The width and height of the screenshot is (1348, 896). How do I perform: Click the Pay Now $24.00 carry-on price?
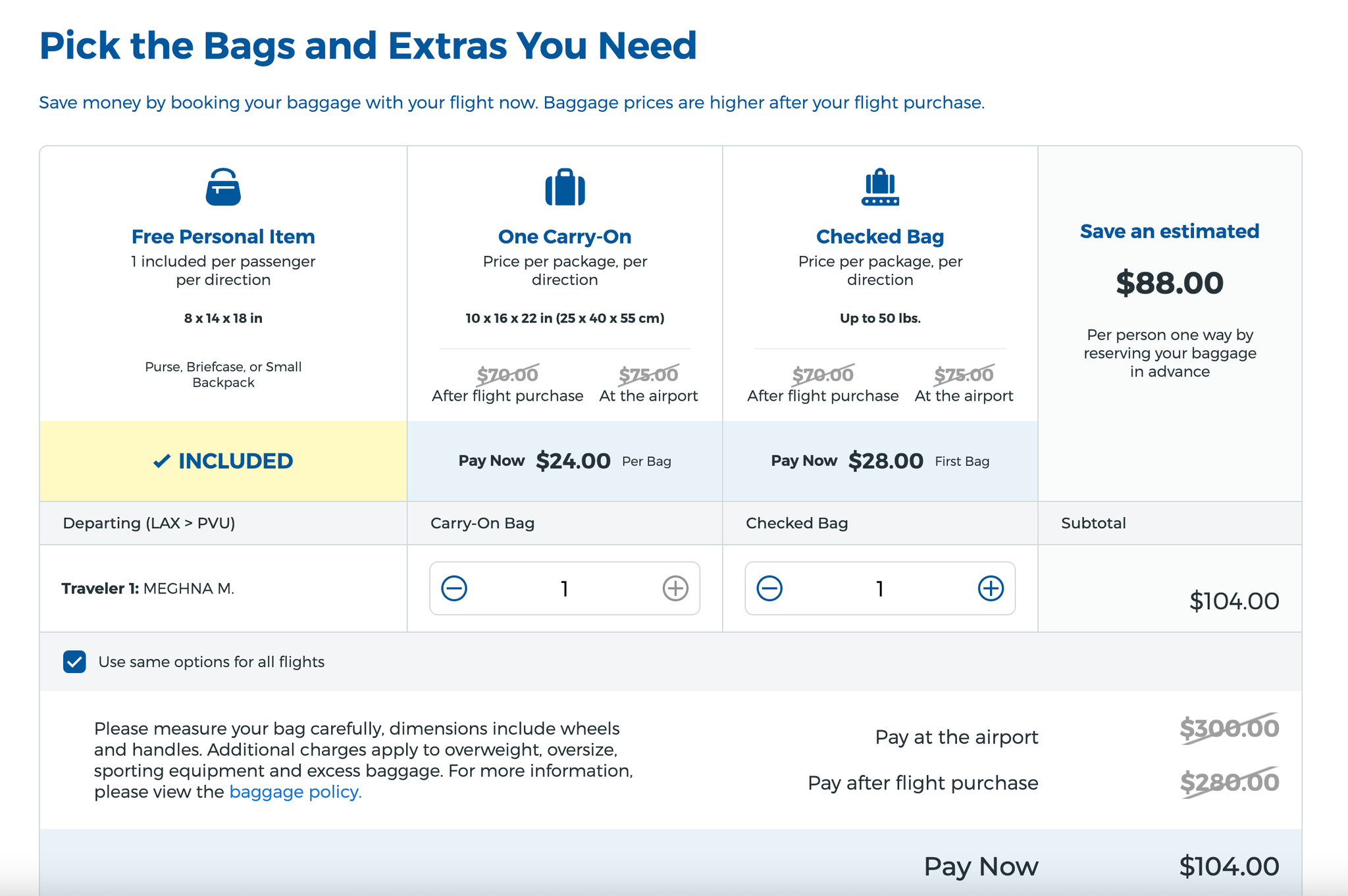pyautogui.click(x=573, y=460)
